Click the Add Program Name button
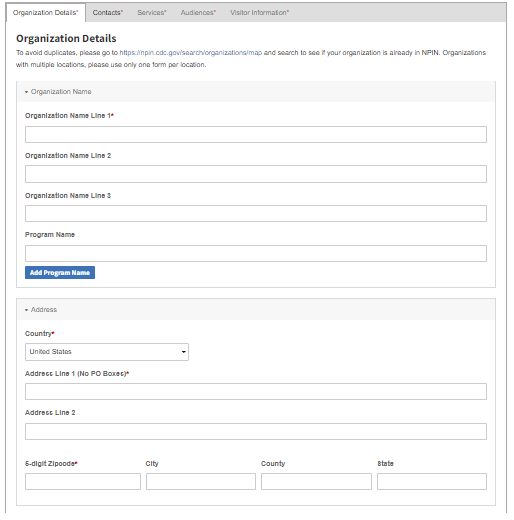Image resolution: width=514 pixels, height=520 pixels. pyautogui.click(x=60, y=272)
